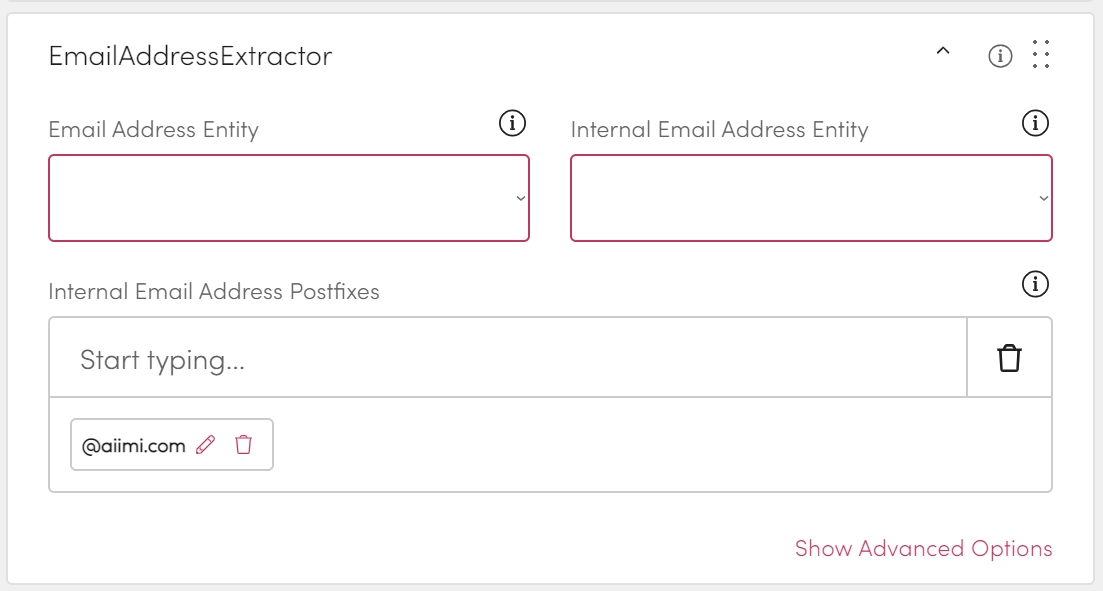Show info for Internal Email Address Entity
Screen dimensions: 1103x591
tap(1035, 123)
